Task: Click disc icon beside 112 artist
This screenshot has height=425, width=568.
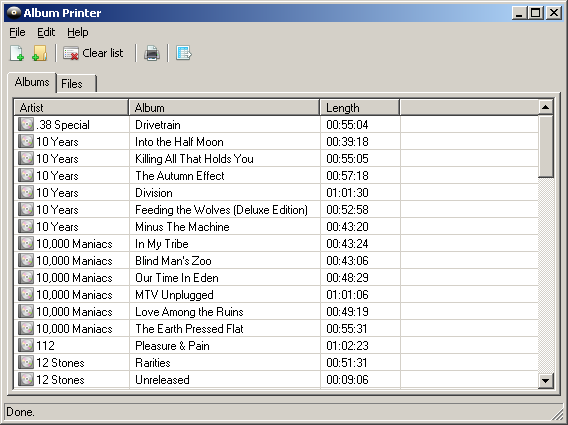Action: pyautogui.click(x=26, y=345)
